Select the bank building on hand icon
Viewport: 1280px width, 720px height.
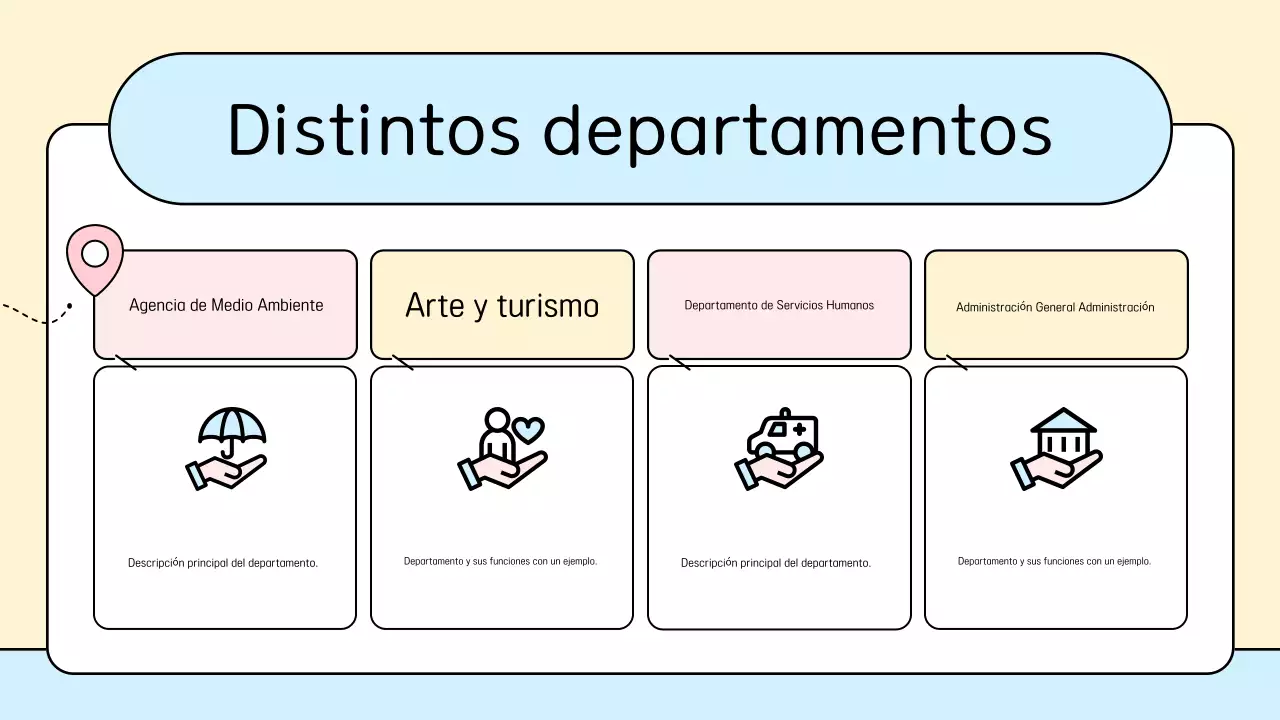pos(1057,450)
